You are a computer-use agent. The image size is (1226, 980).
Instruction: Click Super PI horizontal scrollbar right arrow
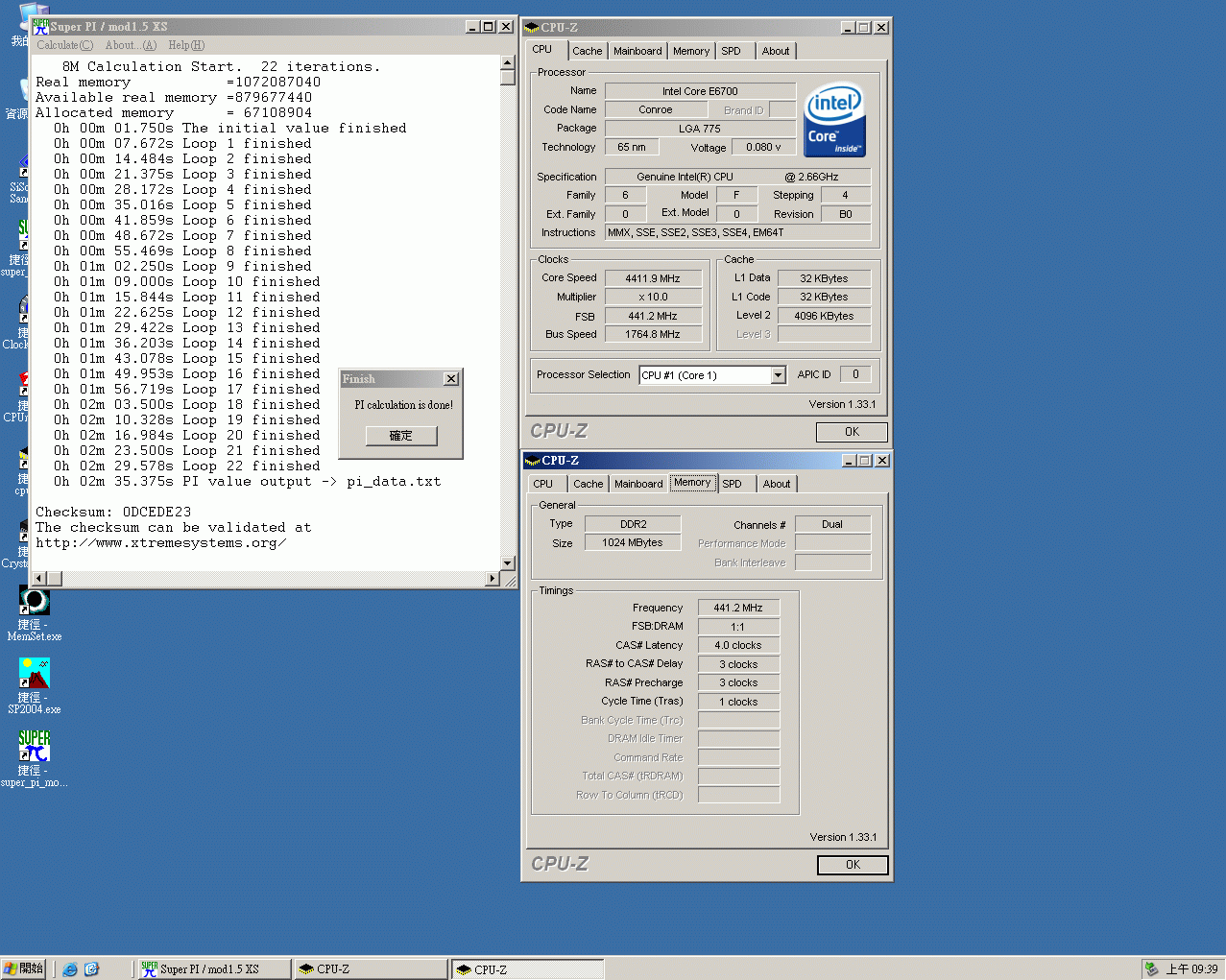click(493, 579)
